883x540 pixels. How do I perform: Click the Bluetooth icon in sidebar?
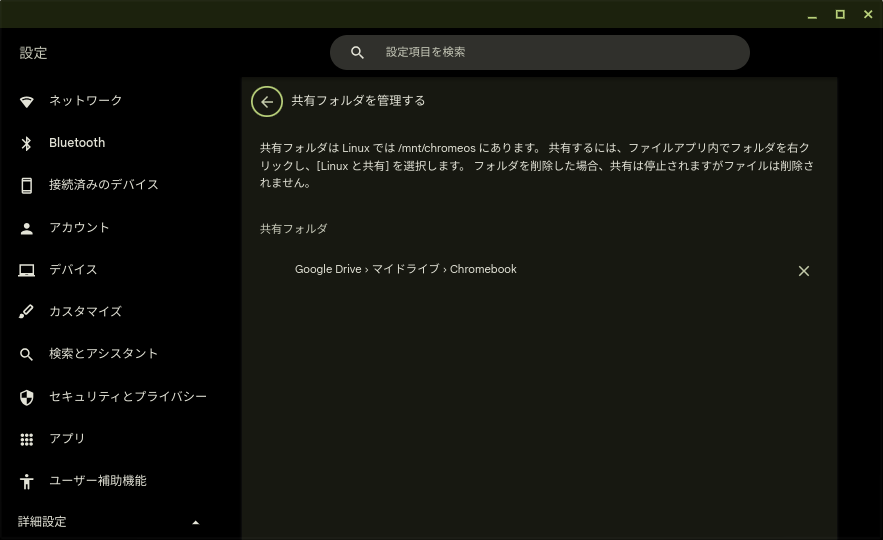(x=26, y=143)
